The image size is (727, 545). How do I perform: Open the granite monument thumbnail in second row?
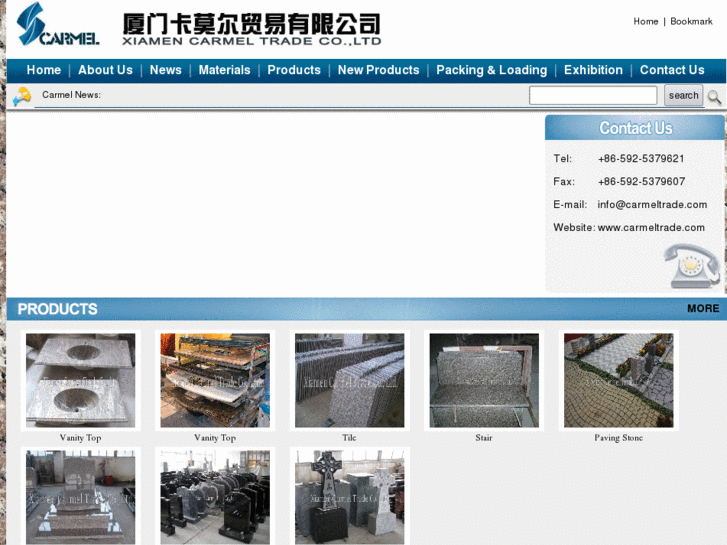click(x=81, y=496)
